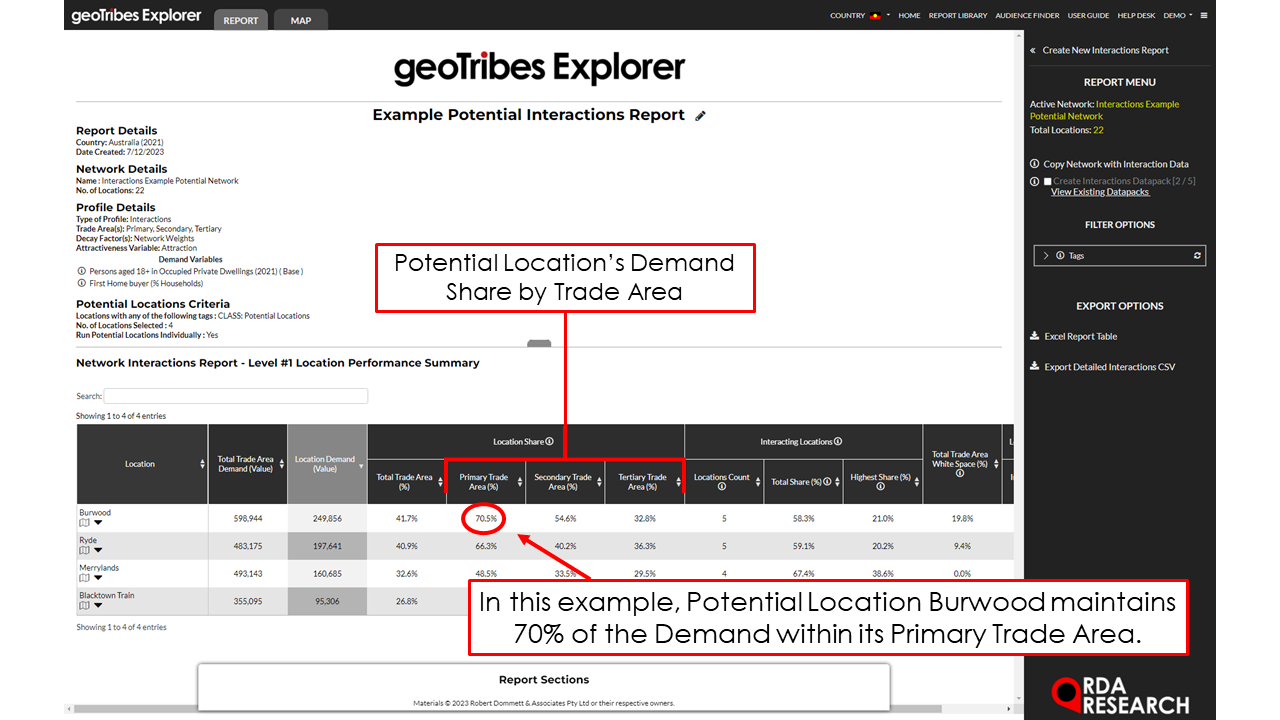Open the map icon under Ryde

[84, 550]
